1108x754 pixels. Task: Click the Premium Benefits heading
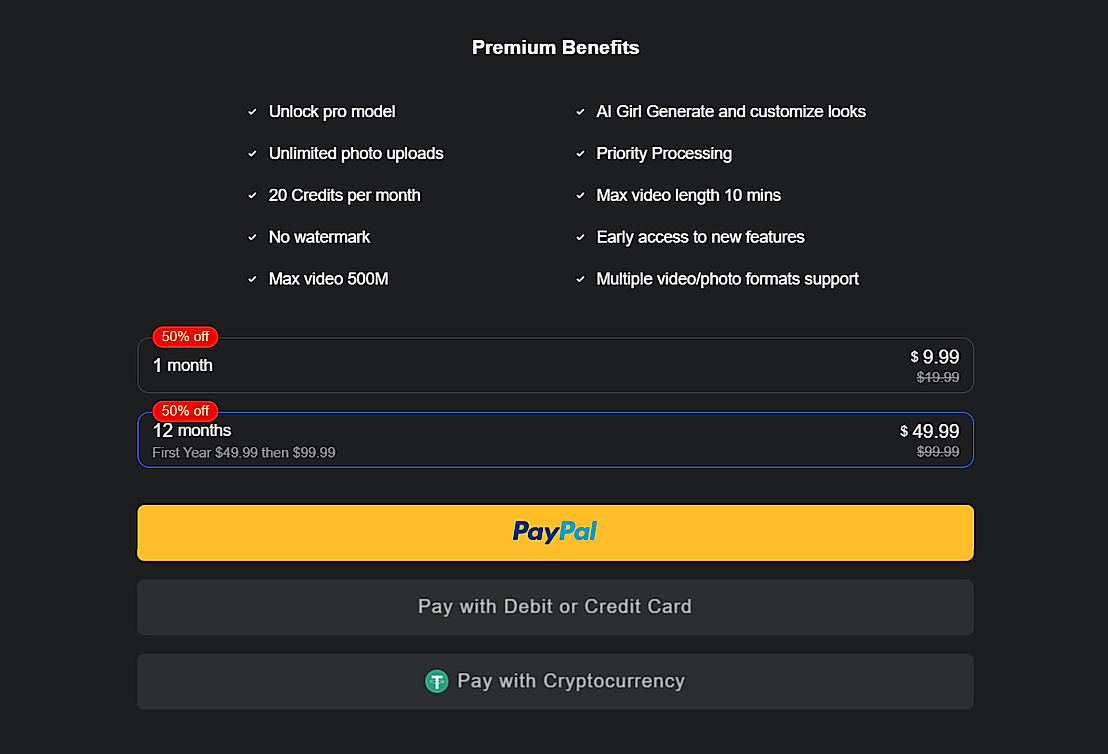coord(555,47)
